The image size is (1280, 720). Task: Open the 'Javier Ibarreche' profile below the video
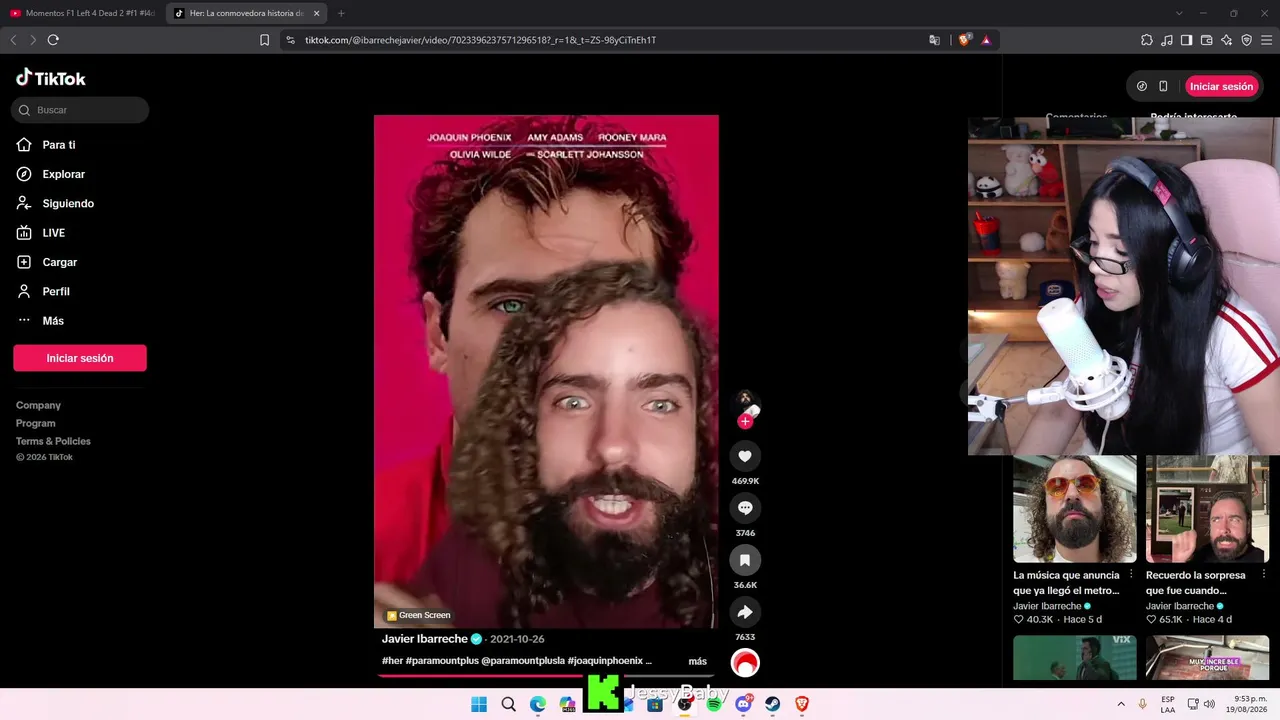(x=425, y=639)
